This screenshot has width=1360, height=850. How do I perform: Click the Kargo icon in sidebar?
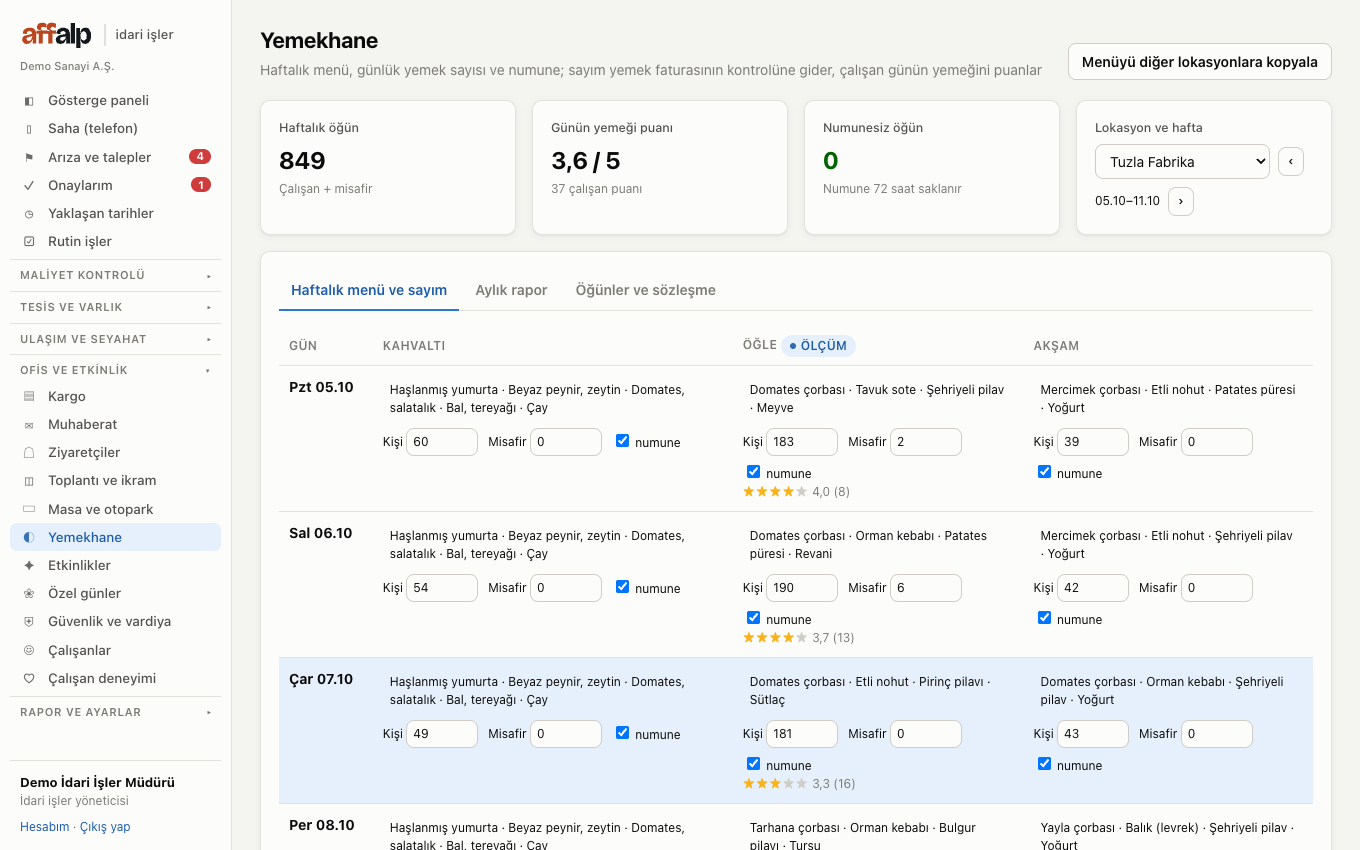pyautogui.click(x=29, y=397)
